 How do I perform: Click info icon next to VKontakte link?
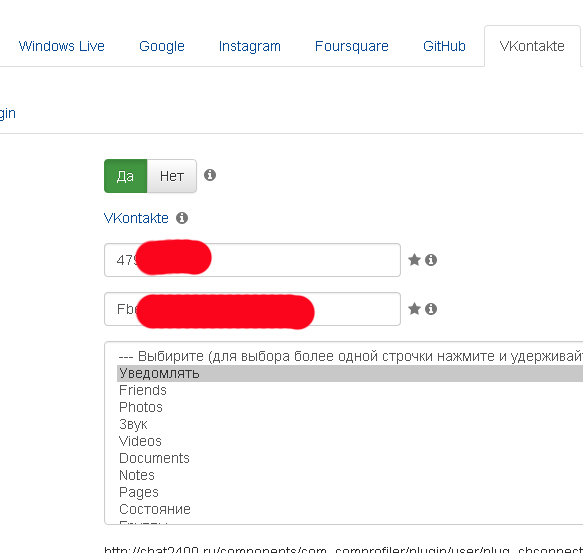[182, 218]
